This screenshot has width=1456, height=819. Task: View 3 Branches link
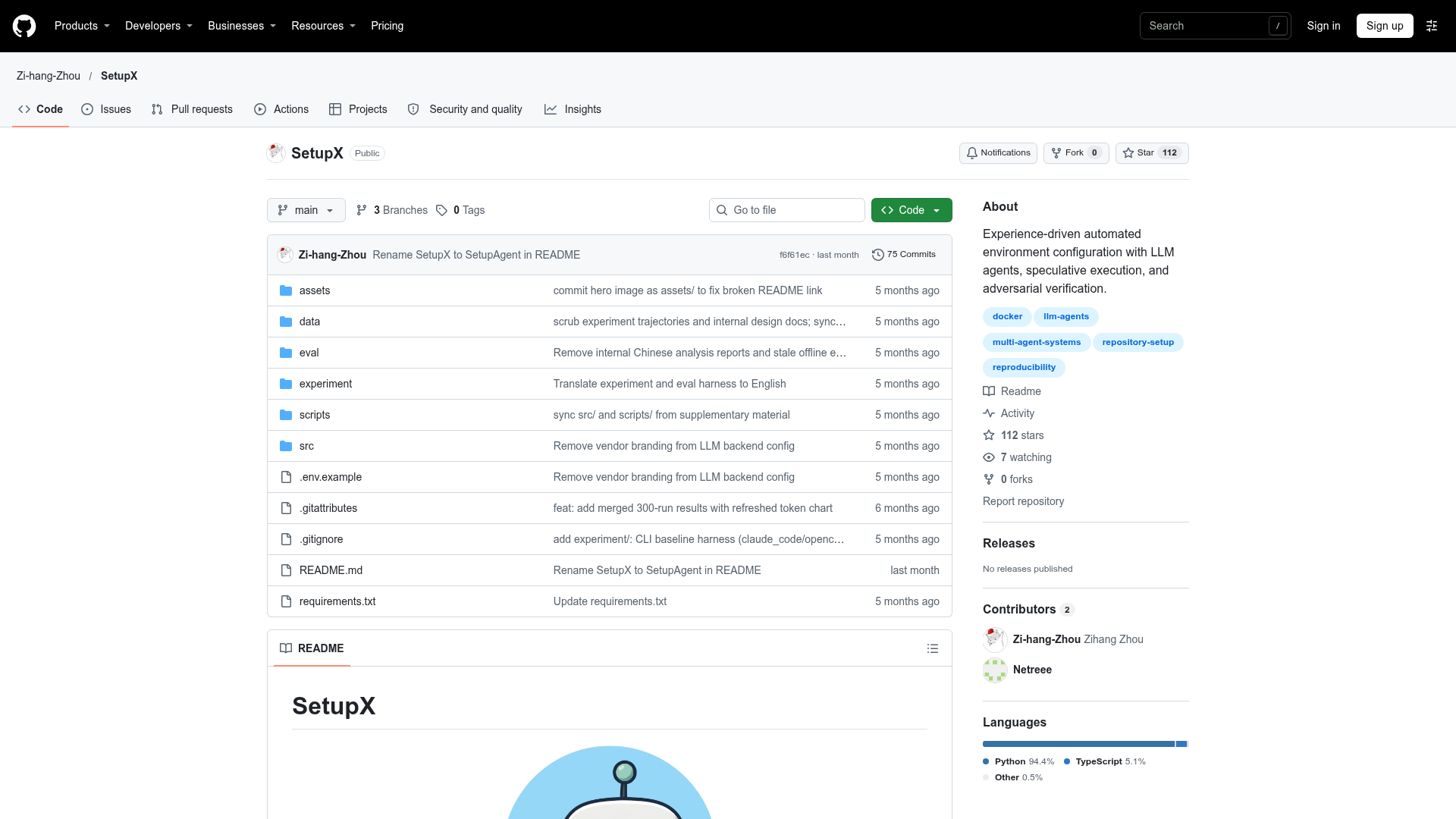(x=392, y=210)
